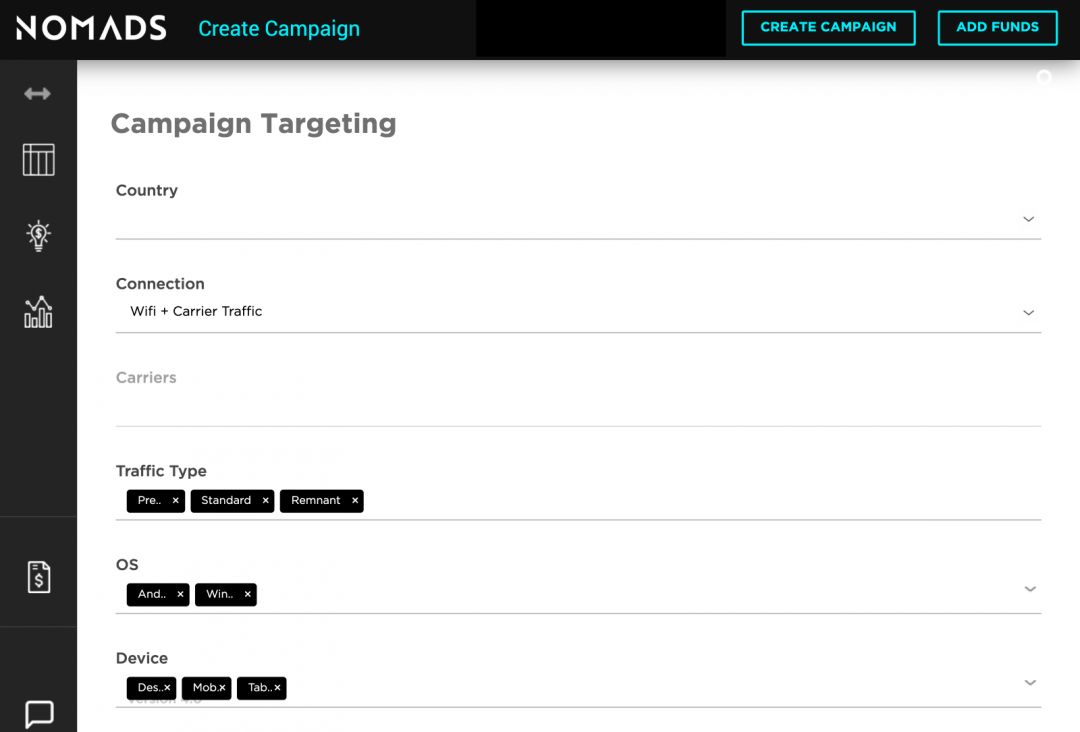Expand the Device dropdown chevron
This screenshot has width=1080, height=732.
click(1030, 682)
